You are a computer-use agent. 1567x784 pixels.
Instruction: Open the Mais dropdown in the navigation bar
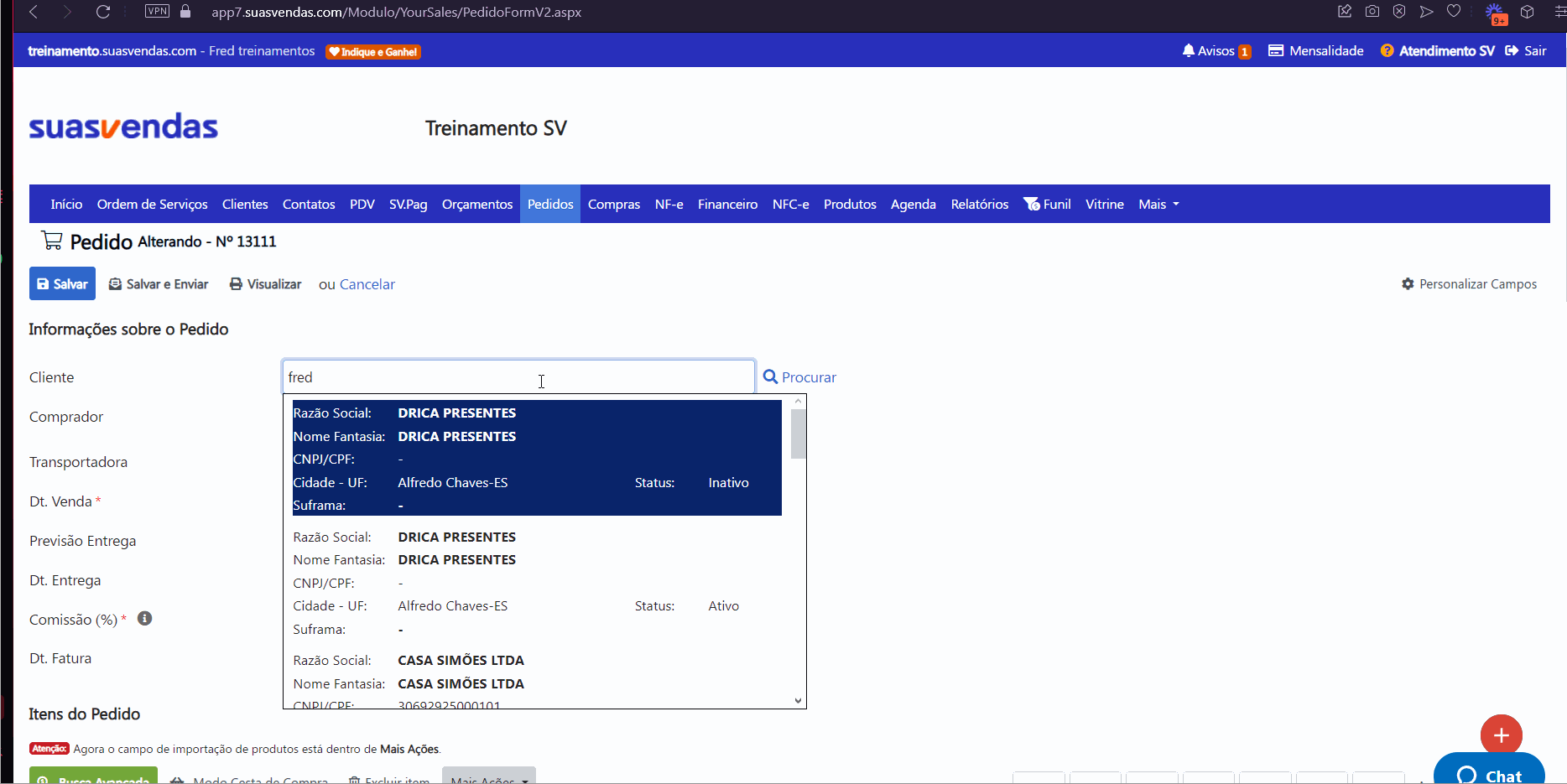click(x=1158, y=204)
